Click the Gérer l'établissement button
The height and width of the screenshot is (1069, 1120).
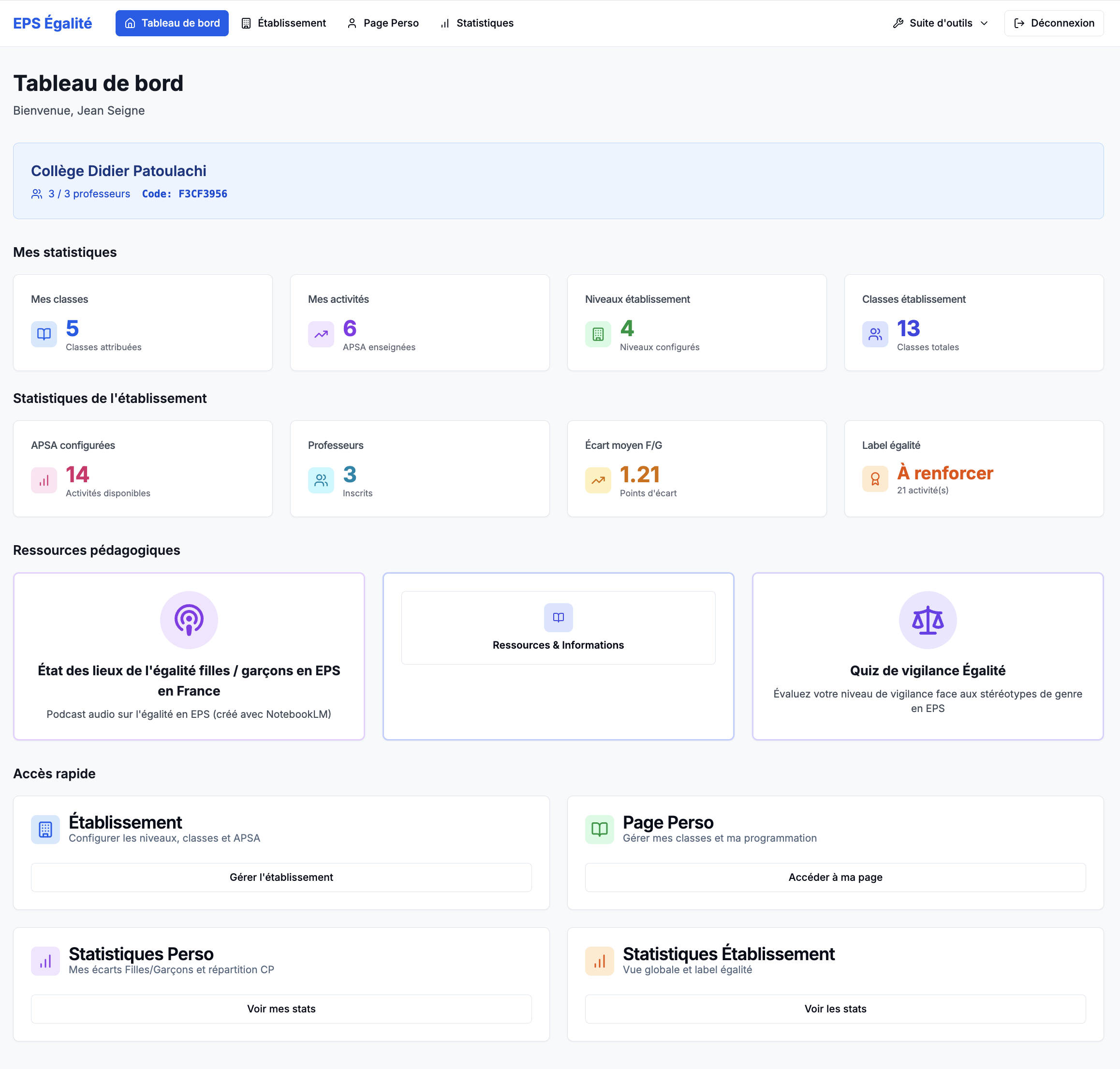click(x=281, y=877)
